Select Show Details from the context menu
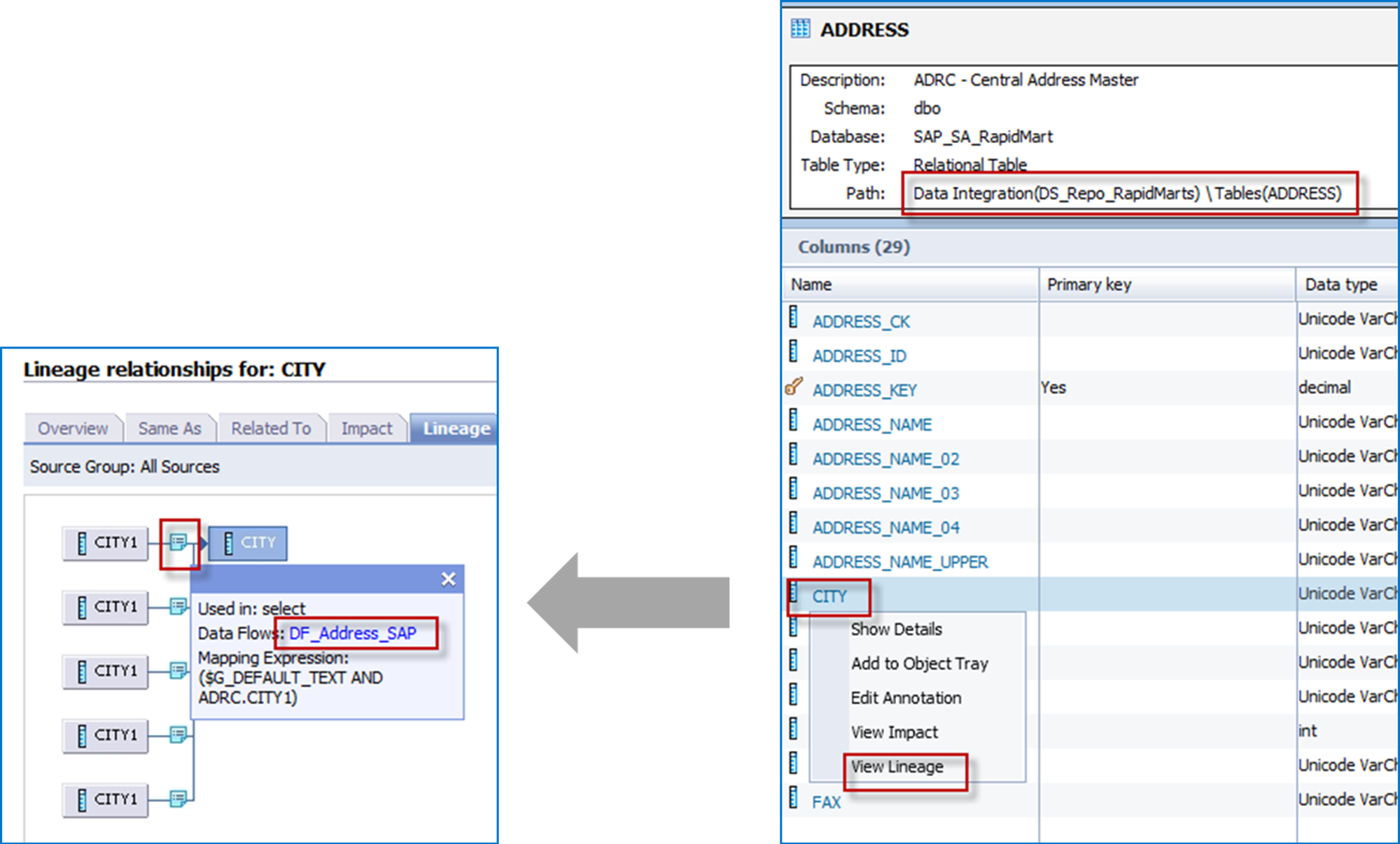The height and width of the screenshot is (844, 1400). (897, 628)
